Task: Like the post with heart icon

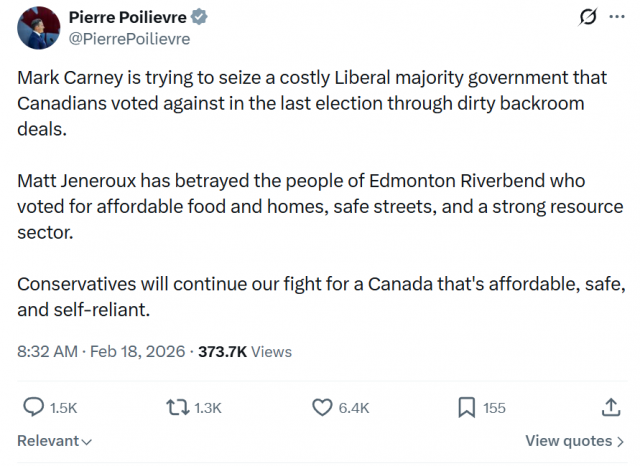Action: point(322,407)
